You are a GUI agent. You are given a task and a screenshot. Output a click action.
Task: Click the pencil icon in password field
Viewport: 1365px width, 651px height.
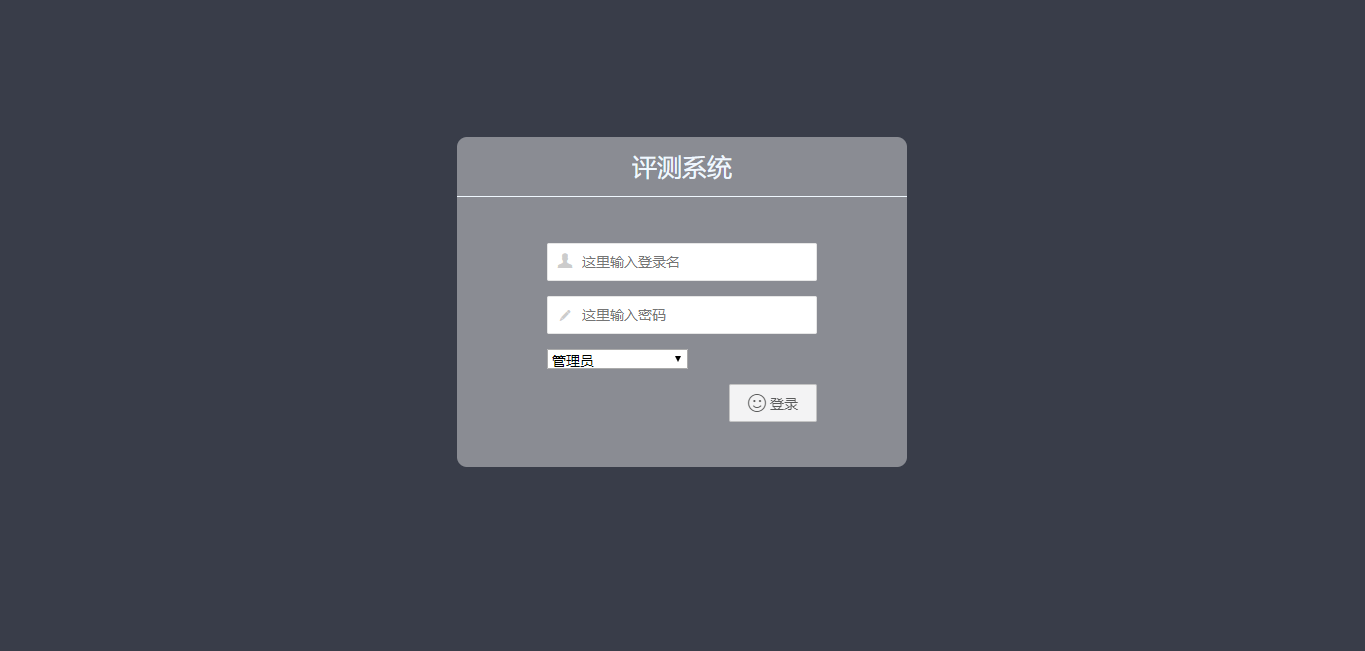coord(565,315)
